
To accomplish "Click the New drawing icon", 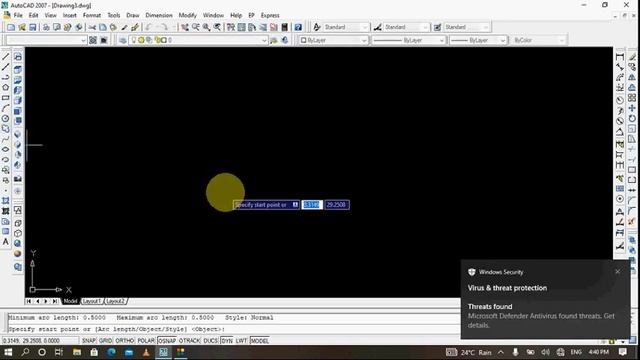I will click(11, 27).
